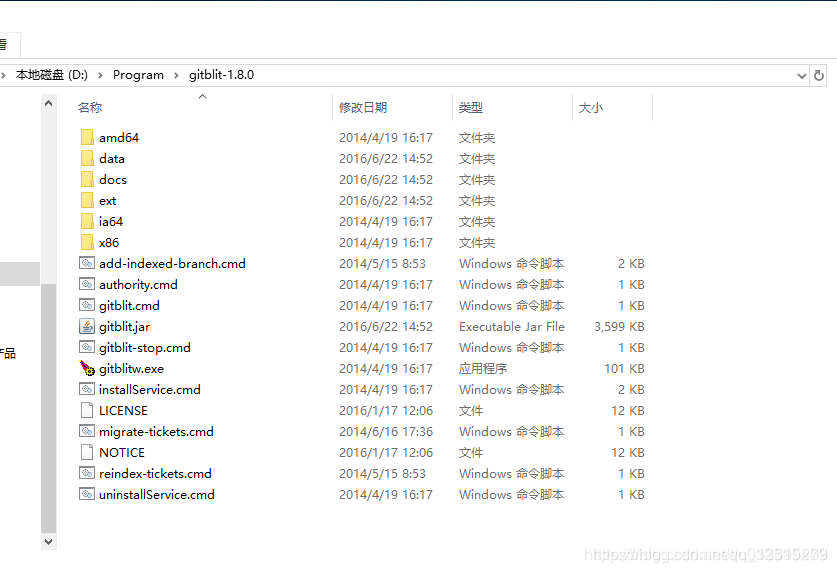837x573 pixels.
Task: Open the address bar history dropdown
Action: pyautogui.click(x=801, y=75)
